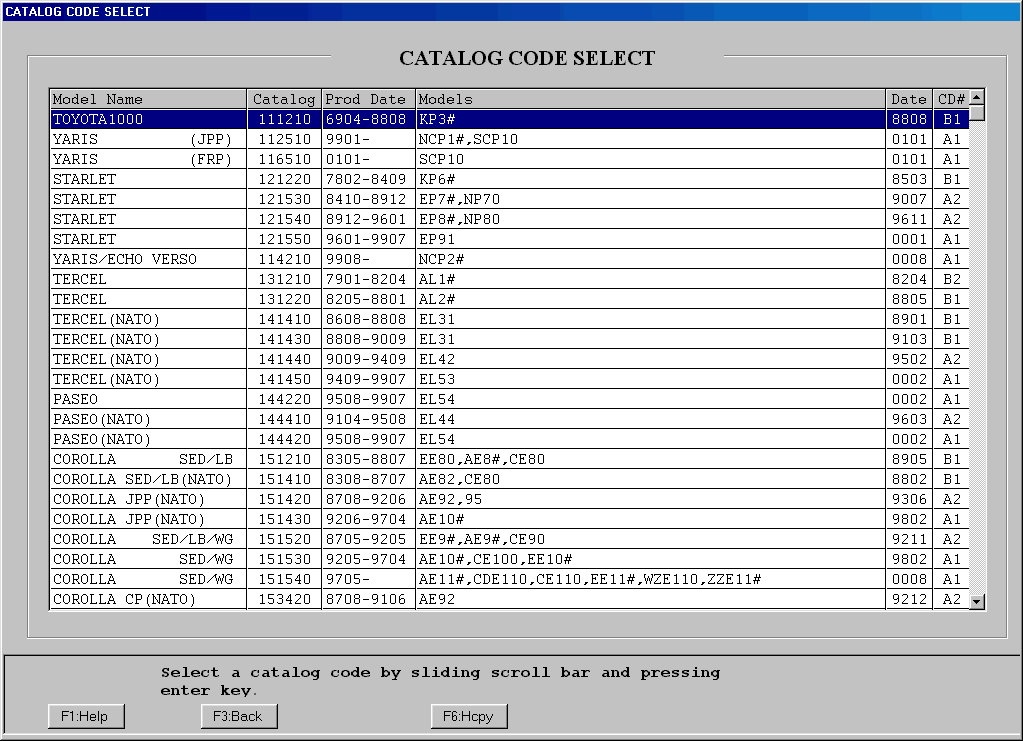Click models cell EE9#,AE9#,CE90
The image size is (1023, 741).
click(x=650, y=539)
